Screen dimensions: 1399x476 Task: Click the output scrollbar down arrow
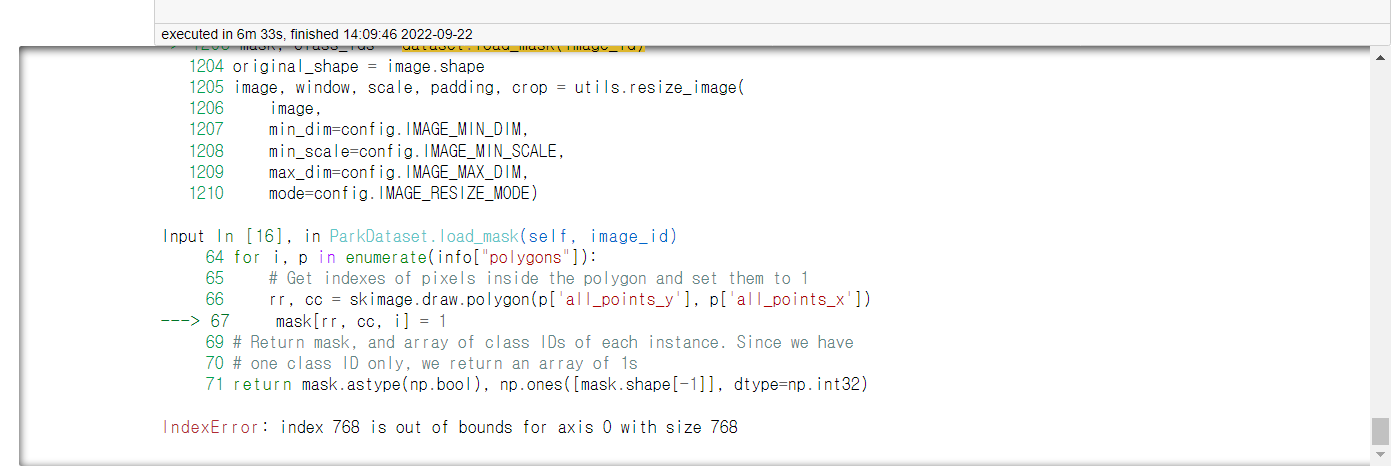click(1380, 455)
